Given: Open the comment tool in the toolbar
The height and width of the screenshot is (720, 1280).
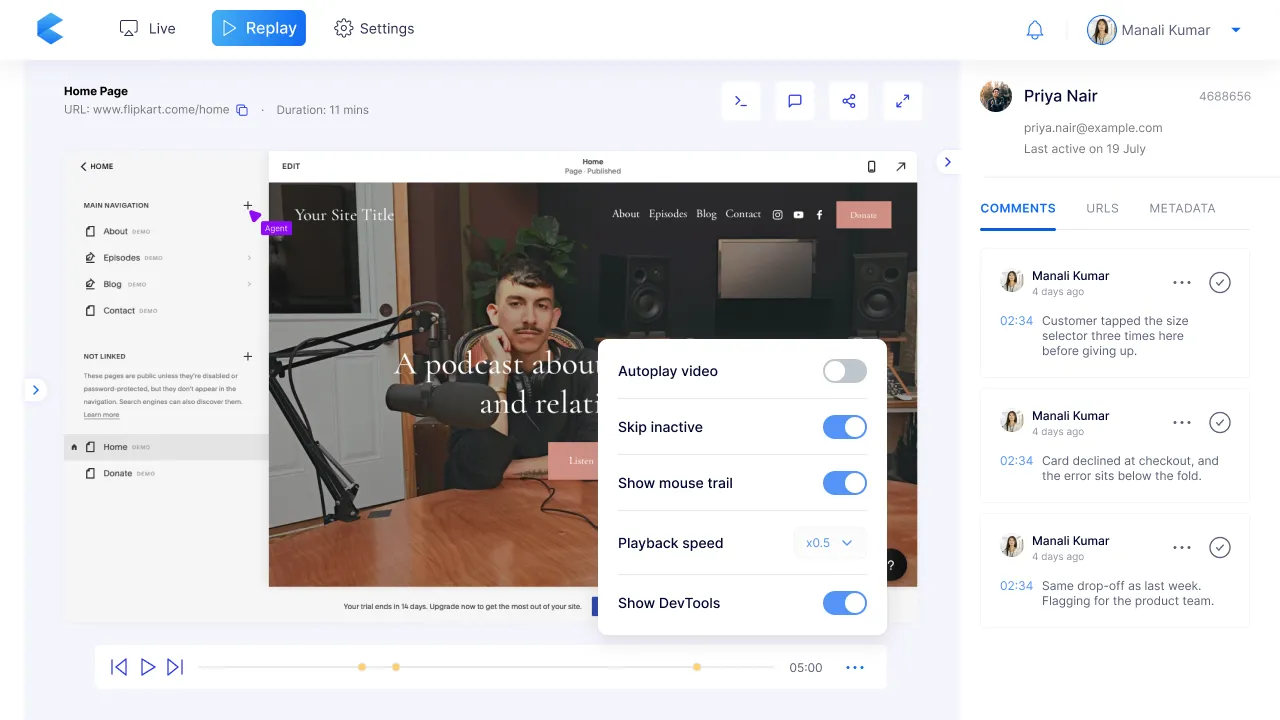Looking at the screenshot, I should click(x=795, y=101).
